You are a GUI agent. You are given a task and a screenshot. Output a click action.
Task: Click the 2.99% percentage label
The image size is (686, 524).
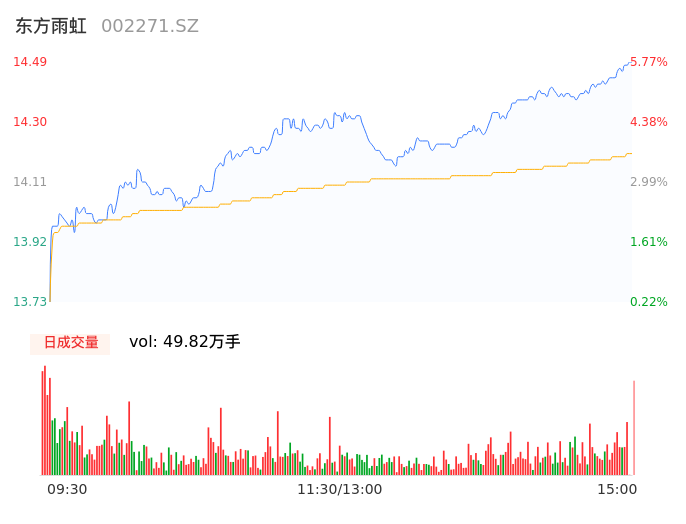click(x=648, y=182)
